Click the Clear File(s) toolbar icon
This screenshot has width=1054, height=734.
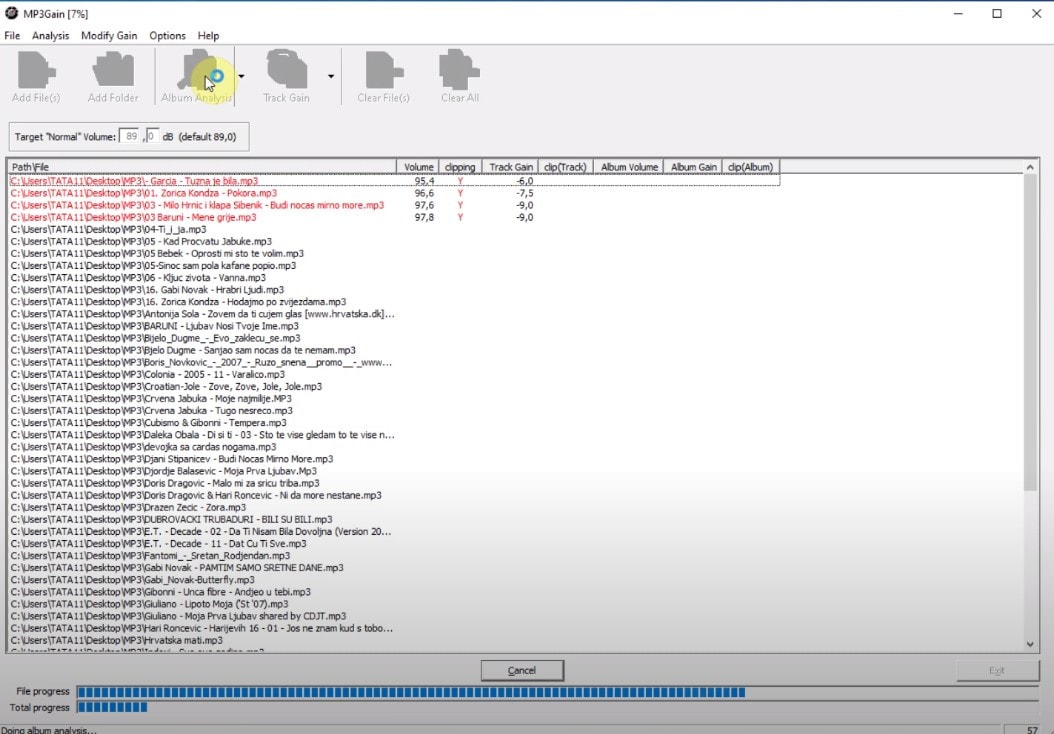(x=383, y=70)
